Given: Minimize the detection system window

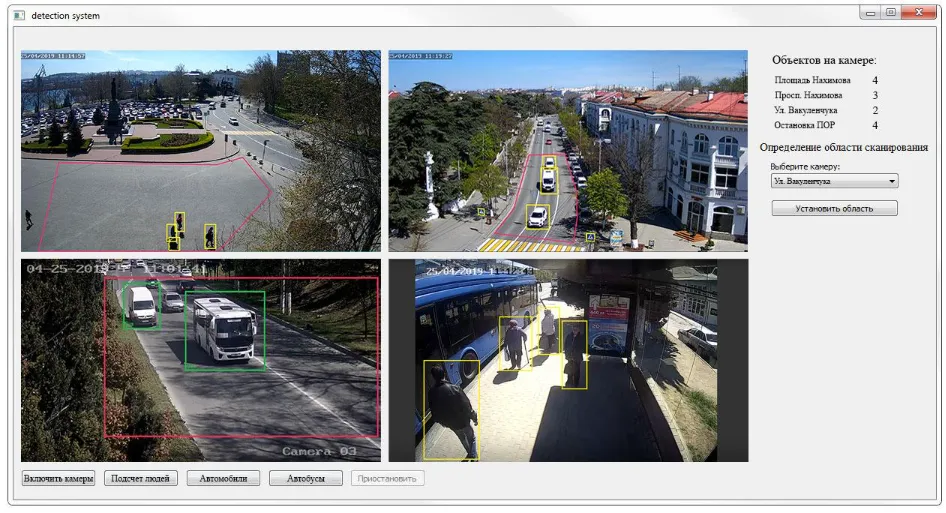Looking at the screenshot, I should 869,12.
